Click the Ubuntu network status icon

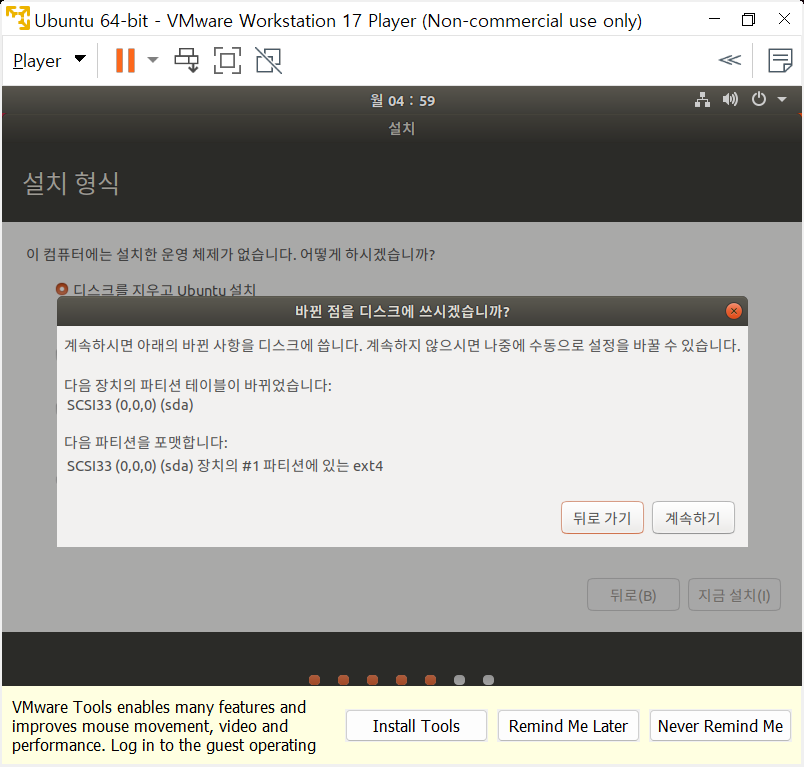(x=702, y=99)
